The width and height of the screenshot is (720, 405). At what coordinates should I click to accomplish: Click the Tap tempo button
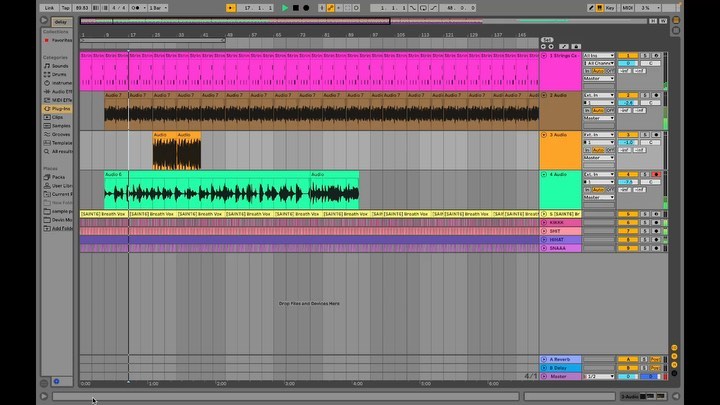(66, 7)
